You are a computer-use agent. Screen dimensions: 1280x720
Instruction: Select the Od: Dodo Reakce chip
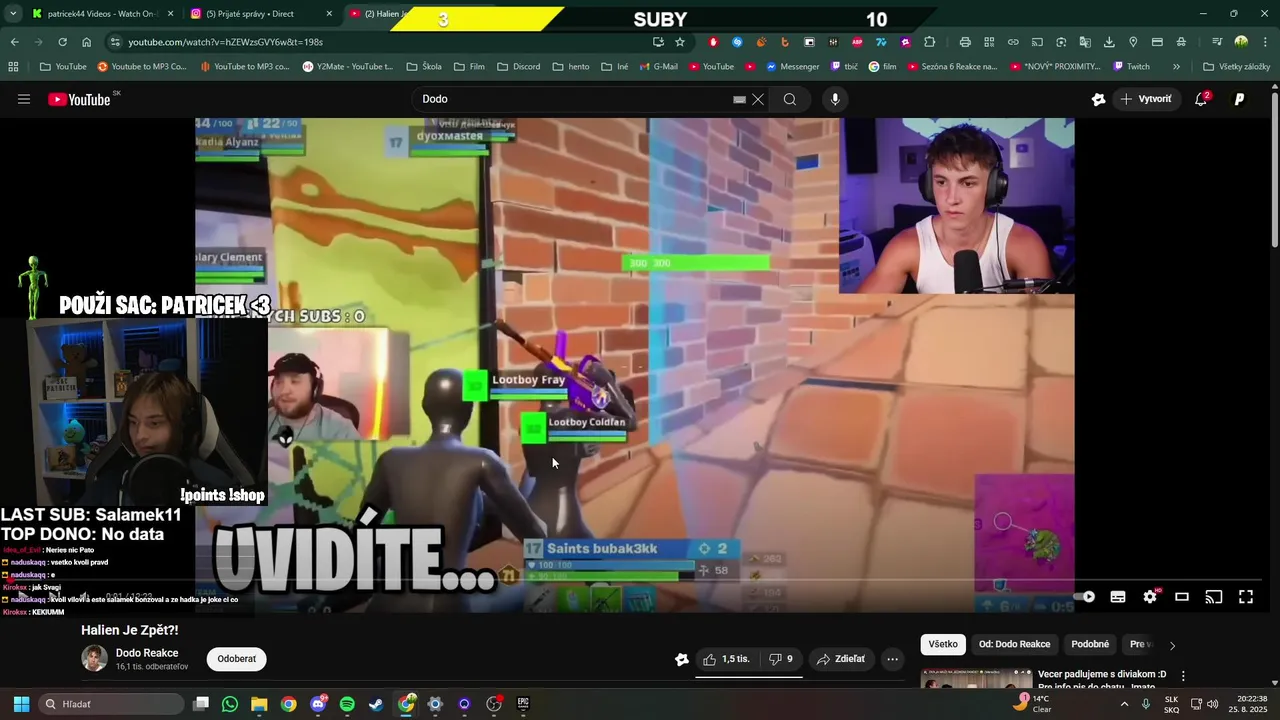[1014, 644]
